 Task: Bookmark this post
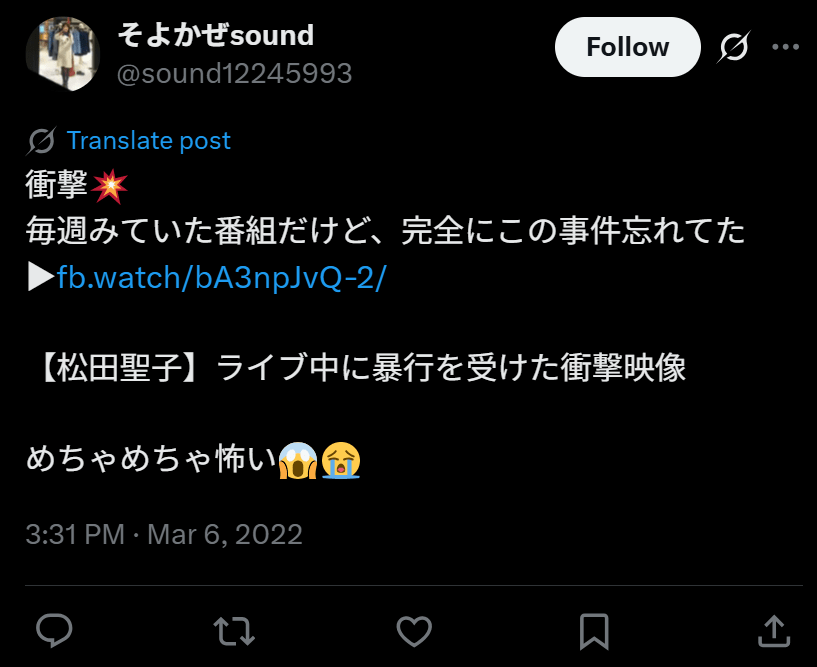pos(594,630)
